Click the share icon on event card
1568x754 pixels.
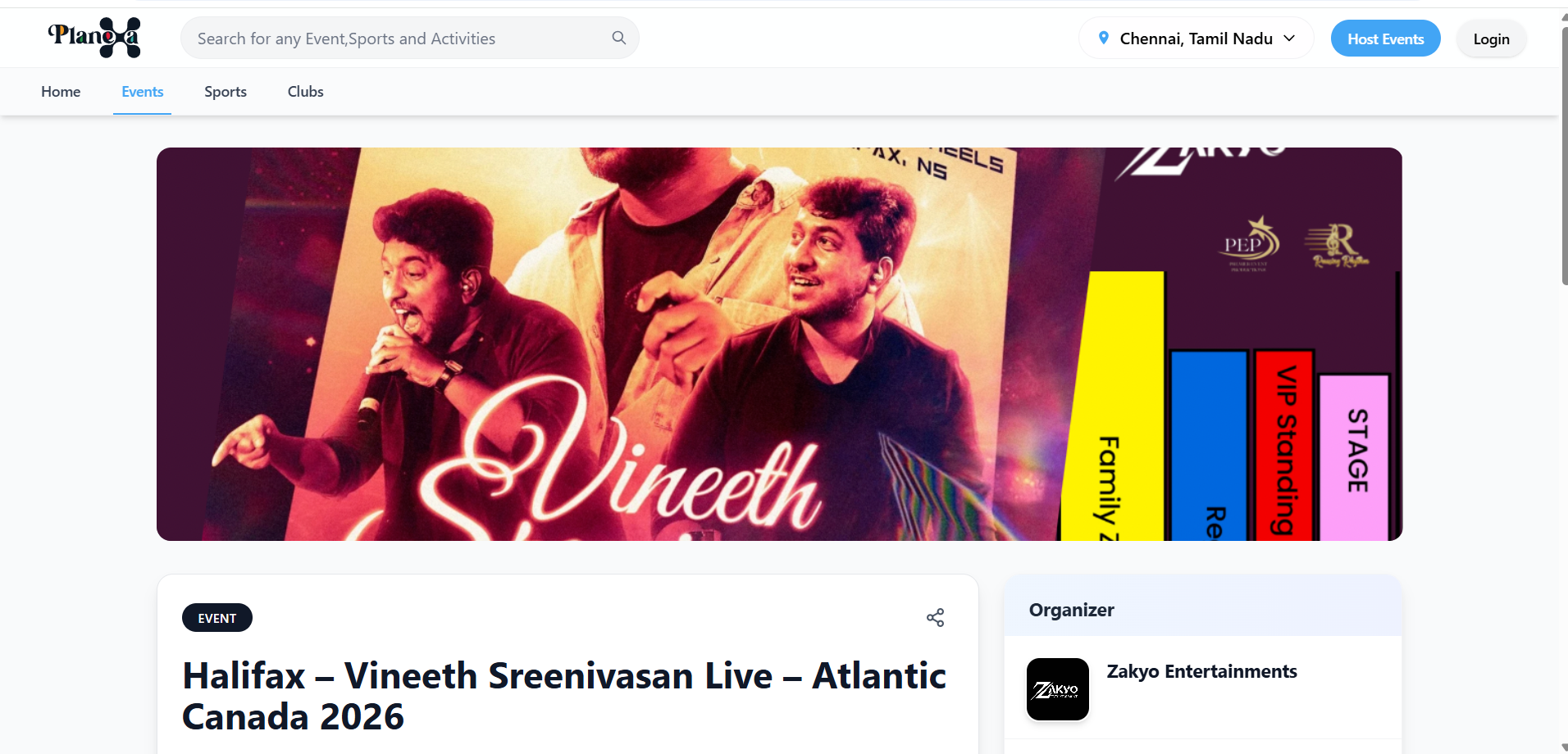[935, 617]
